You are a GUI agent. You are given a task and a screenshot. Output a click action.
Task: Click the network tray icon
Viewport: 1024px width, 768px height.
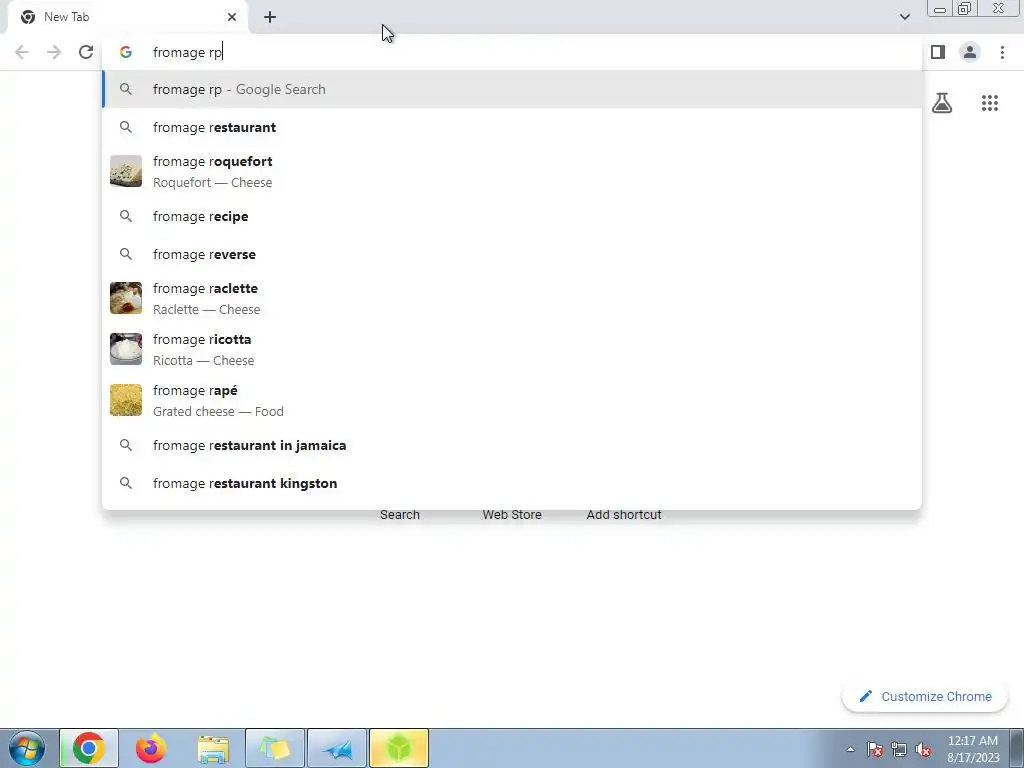click(899, 749)
